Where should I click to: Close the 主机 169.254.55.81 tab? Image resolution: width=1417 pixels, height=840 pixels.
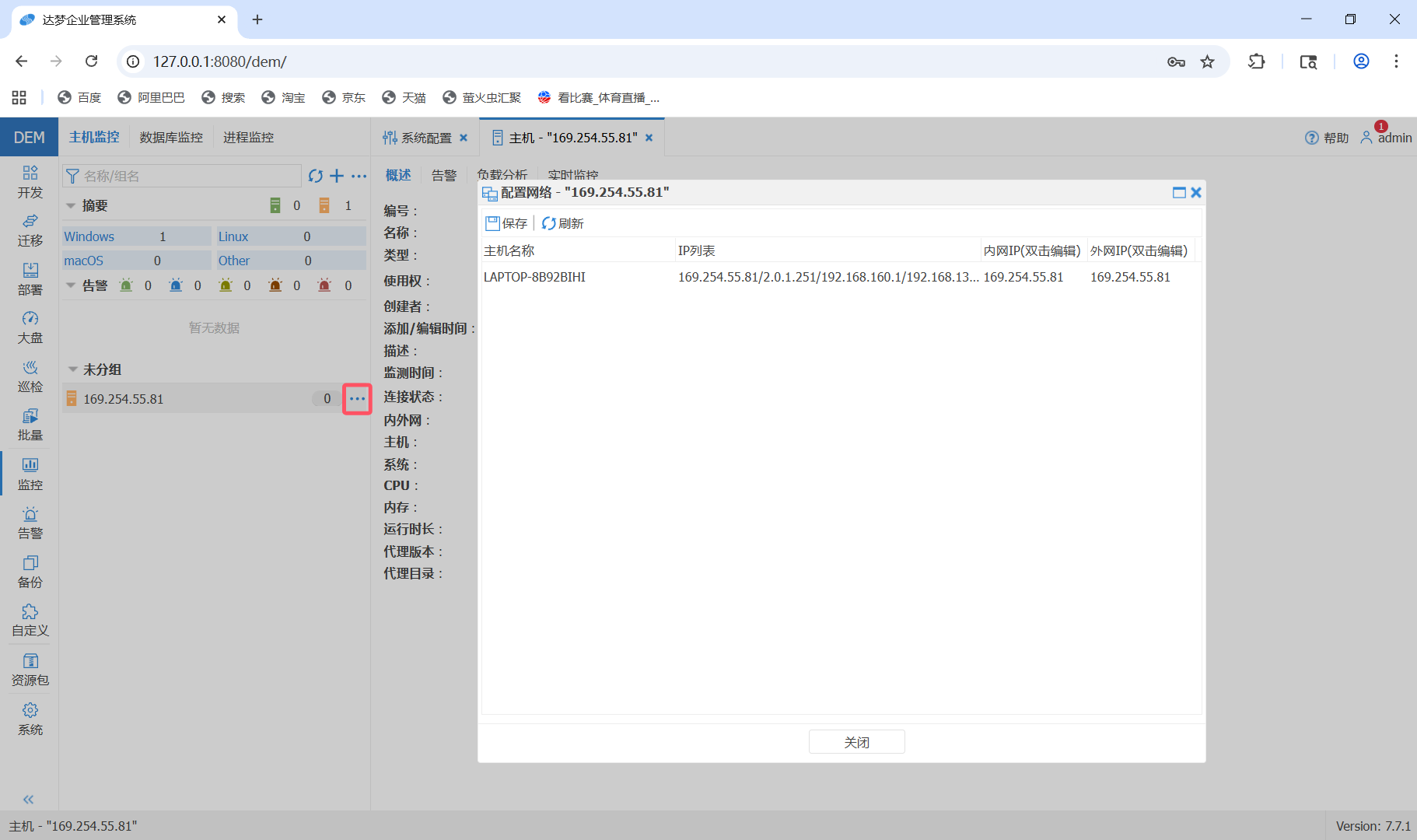(x=649, y=138)
